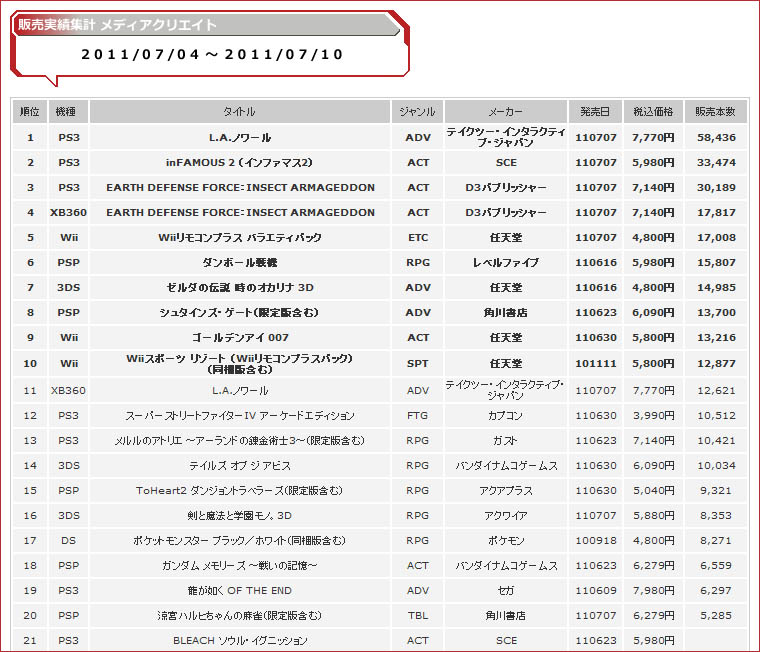The image size is (760, 652).
Task: Click genre ETC in rank 5 row
Action: (x=417, y=238)
